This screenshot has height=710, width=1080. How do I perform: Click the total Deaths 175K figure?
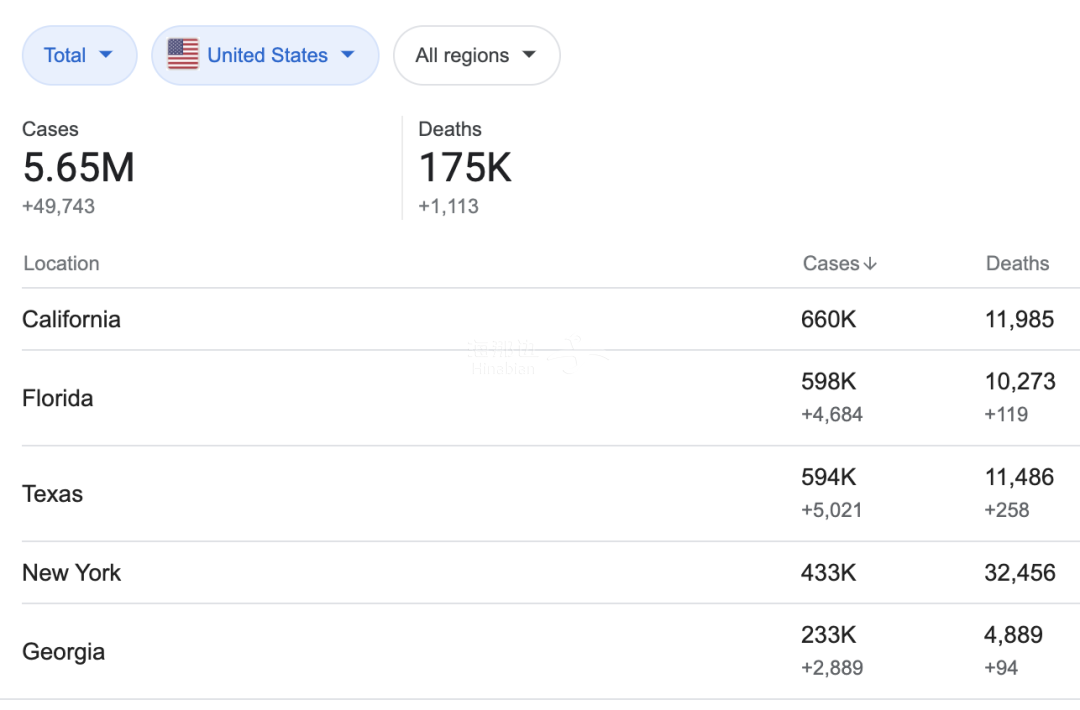pyautogui.click(x=465, y=167)
